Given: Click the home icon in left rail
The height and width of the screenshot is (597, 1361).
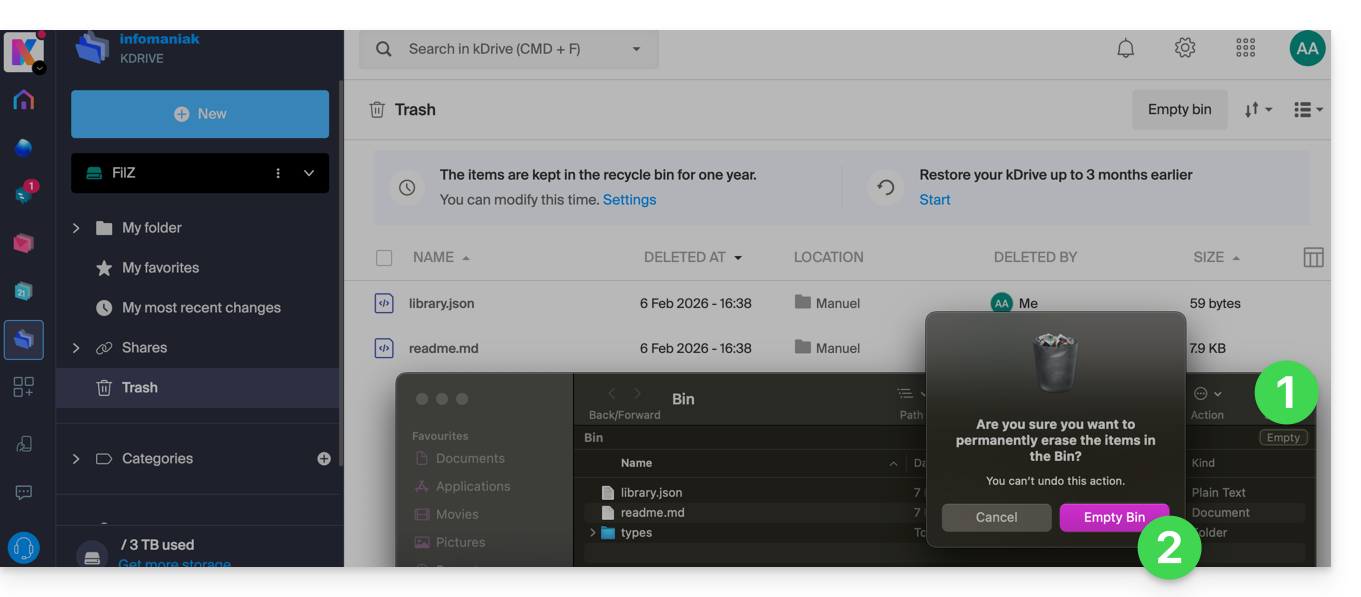Looking at the screenshot, I should [x=24, y=100].
